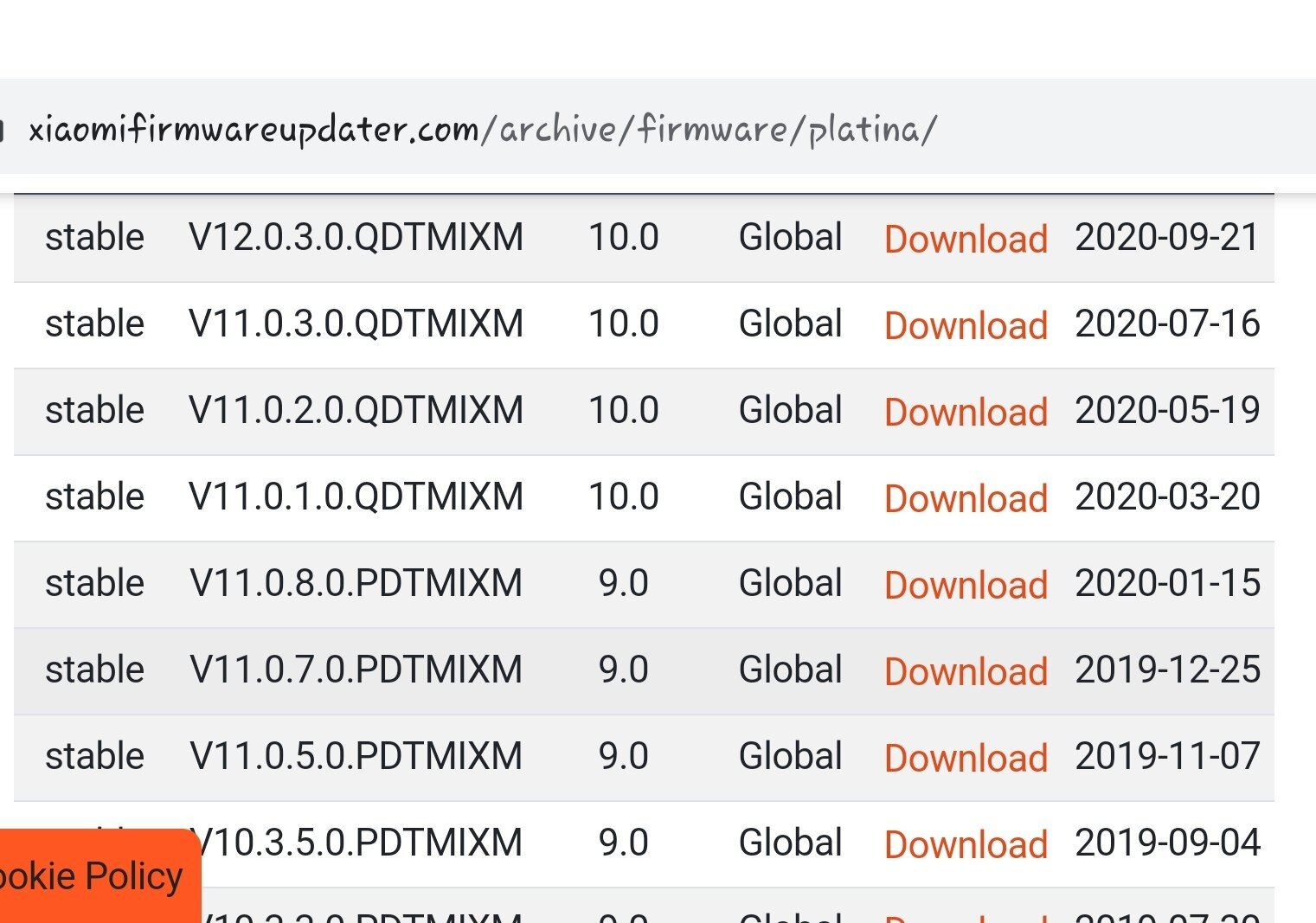Select version text V11.0.7.0.PDTMIXM

pyautogui.click(x=356, y=670)
